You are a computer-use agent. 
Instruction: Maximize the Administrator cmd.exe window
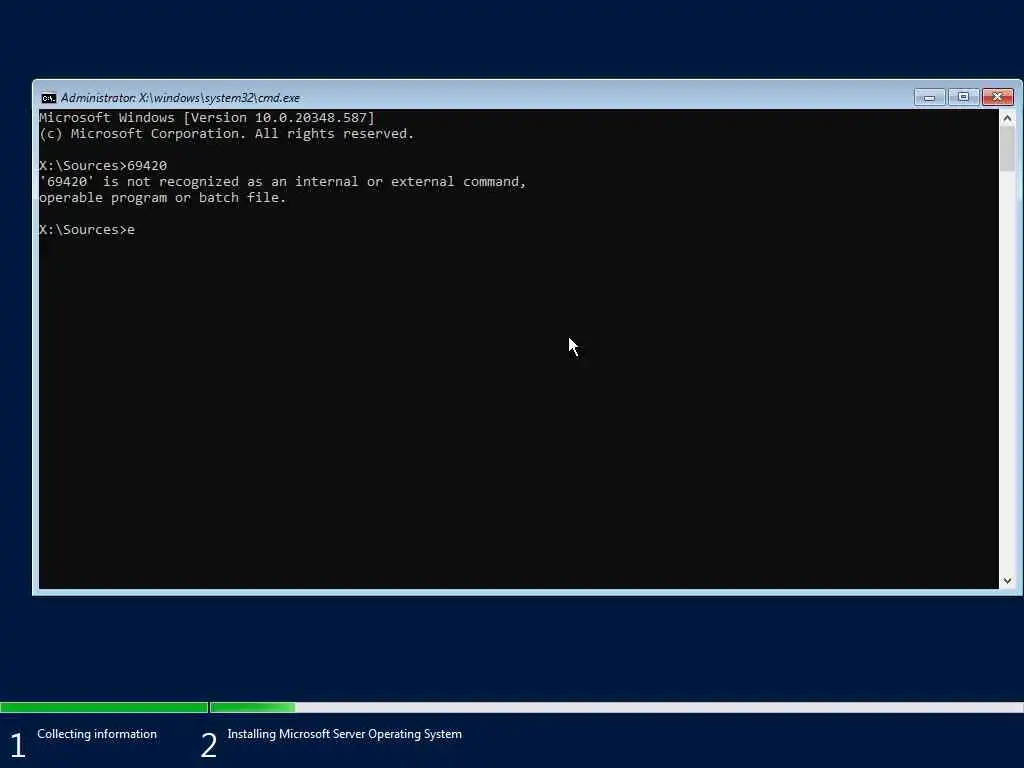[x=963, y=97]
